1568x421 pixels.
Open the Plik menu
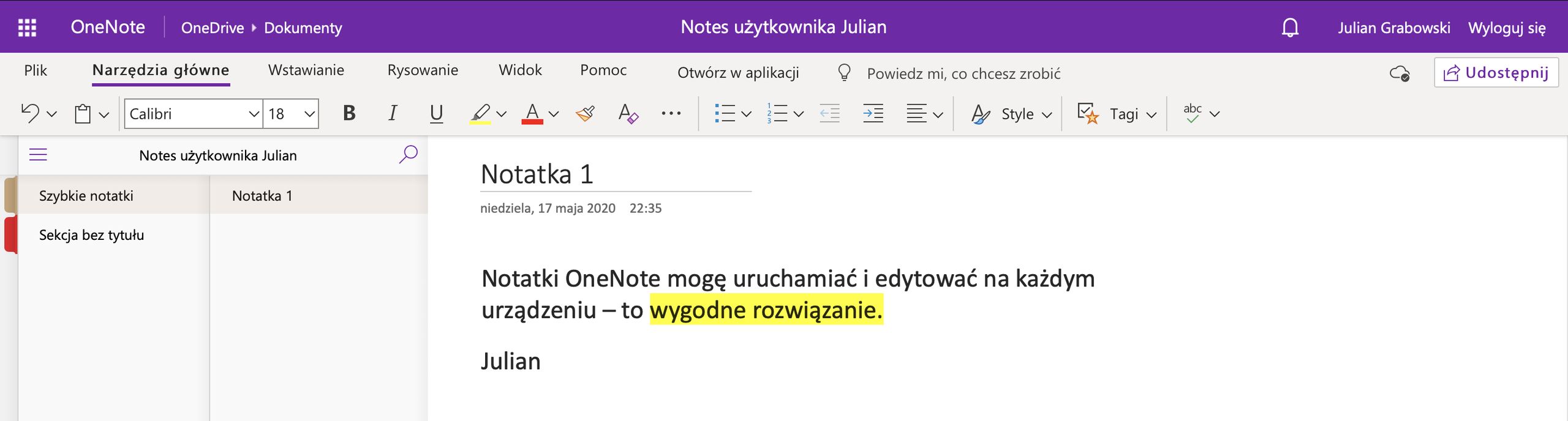36,70
